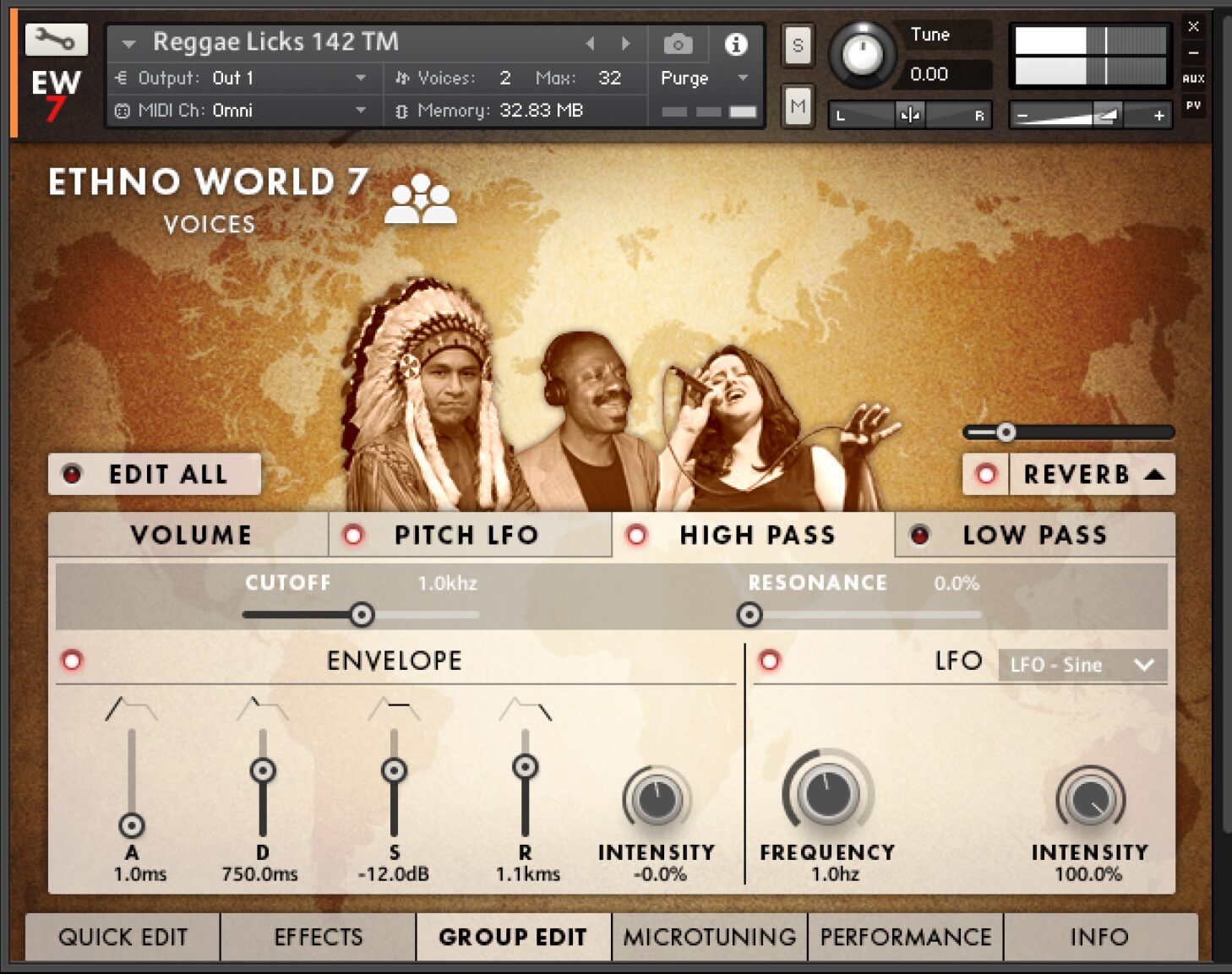1232x974 pixels.
Task: Click the Sustain envelope shape icon
Action: click(394, 708)
